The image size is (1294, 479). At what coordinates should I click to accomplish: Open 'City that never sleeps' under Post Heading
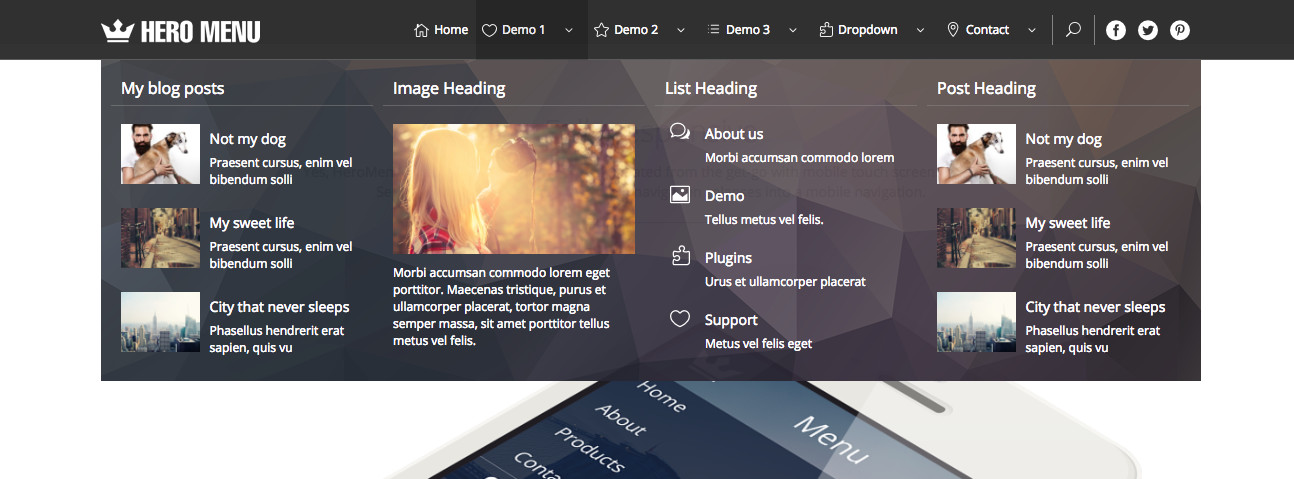tap(1096, 307)
